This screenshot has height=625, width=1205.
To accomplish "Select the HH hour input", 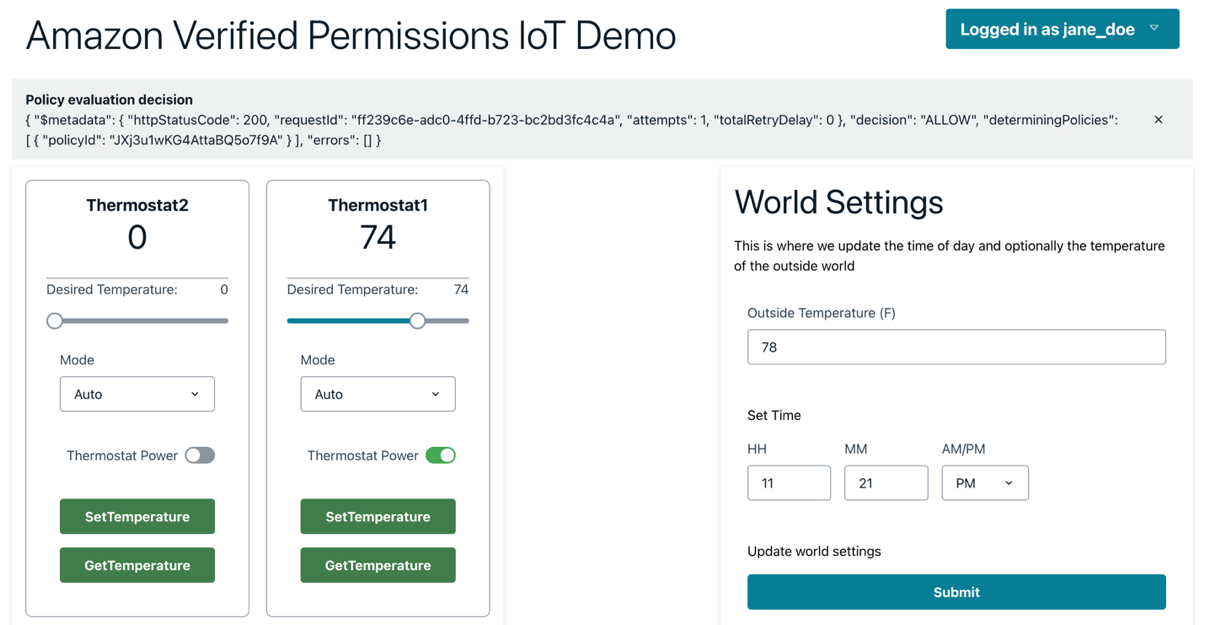I will [789, 483].
